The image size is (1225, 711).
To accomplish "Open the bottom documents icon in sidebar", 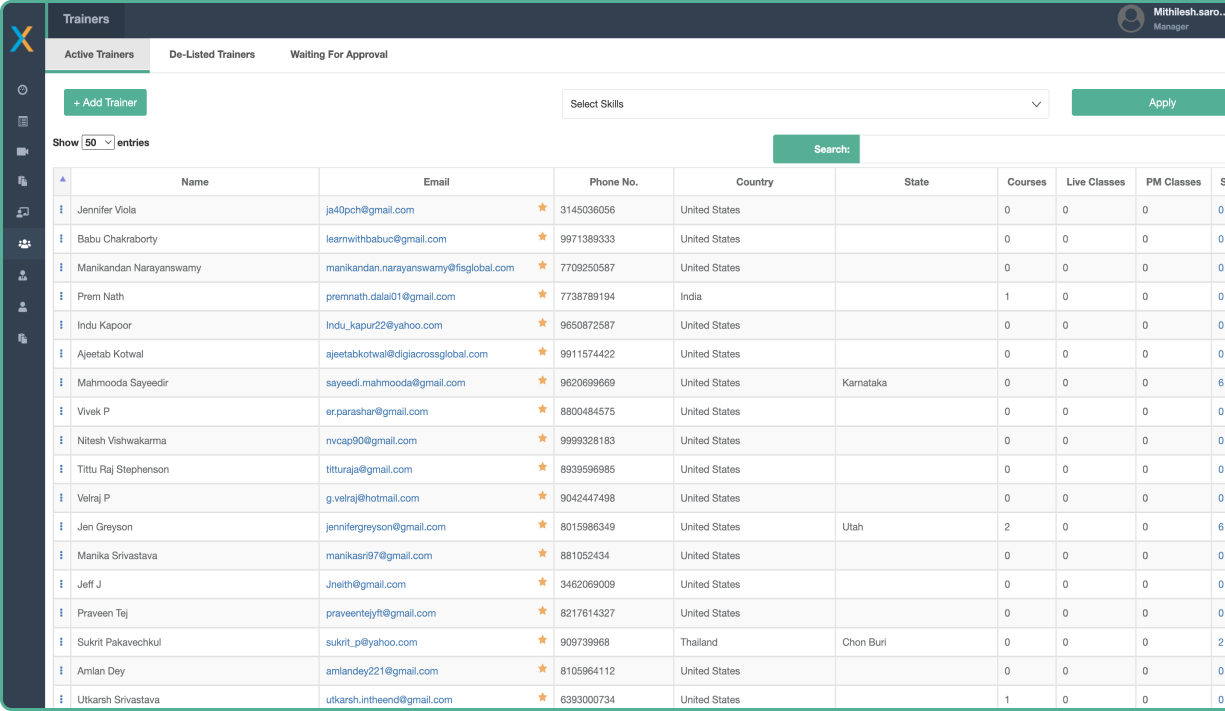I will pos(23,338).
